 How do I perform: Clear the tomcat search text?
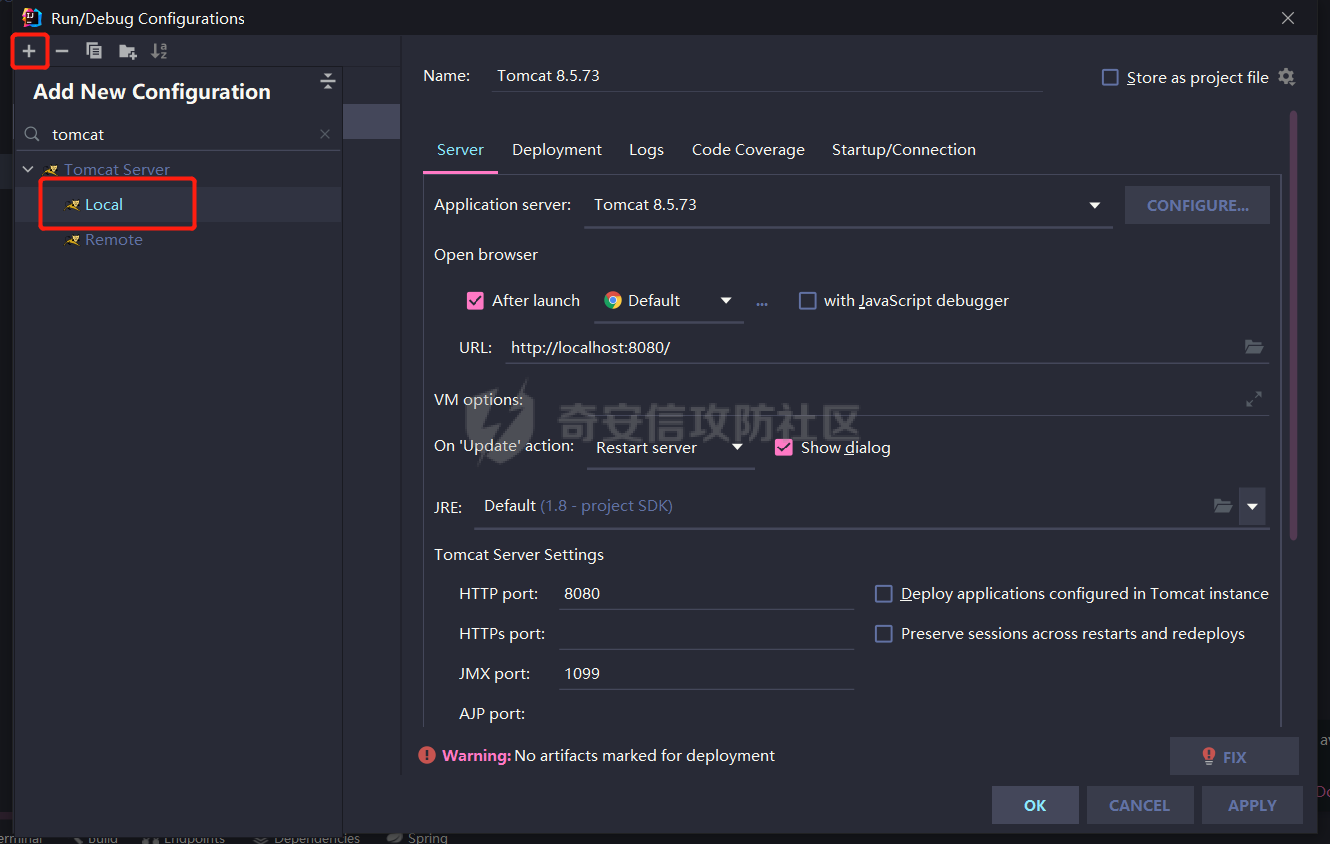click(325, 134)
